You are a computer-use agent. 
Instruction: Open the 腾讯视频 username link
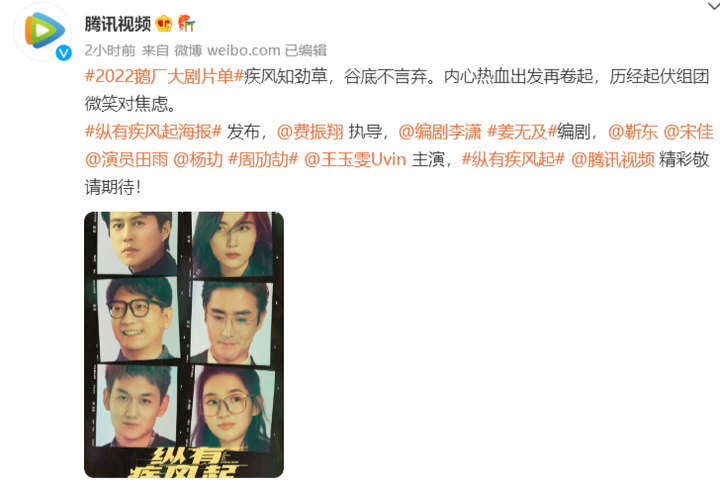coord(118,23)
